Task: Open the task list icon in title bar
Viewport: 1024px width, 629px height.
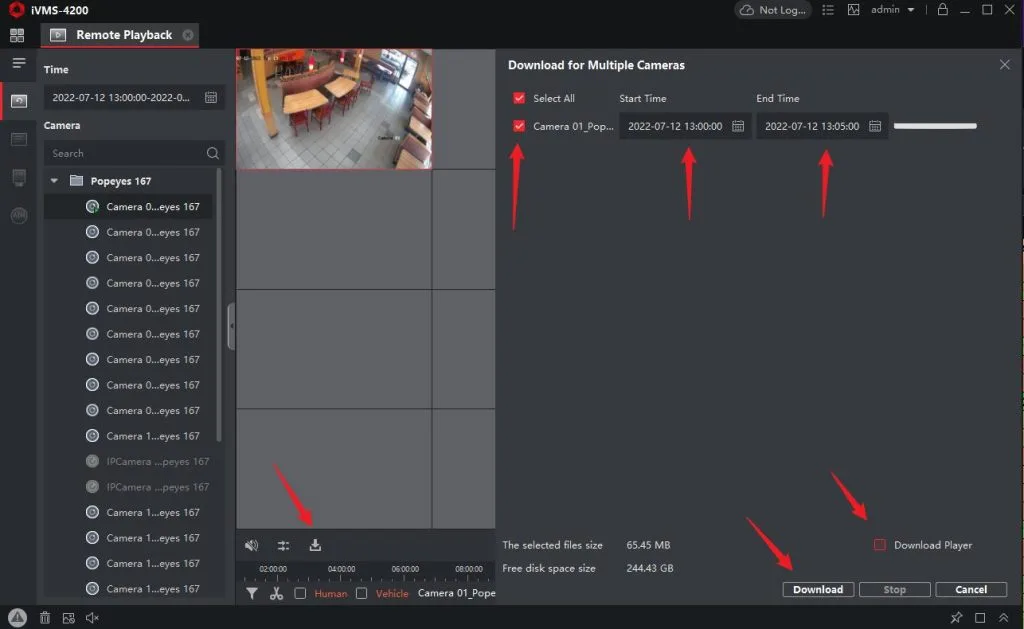Action: point(828,10)
